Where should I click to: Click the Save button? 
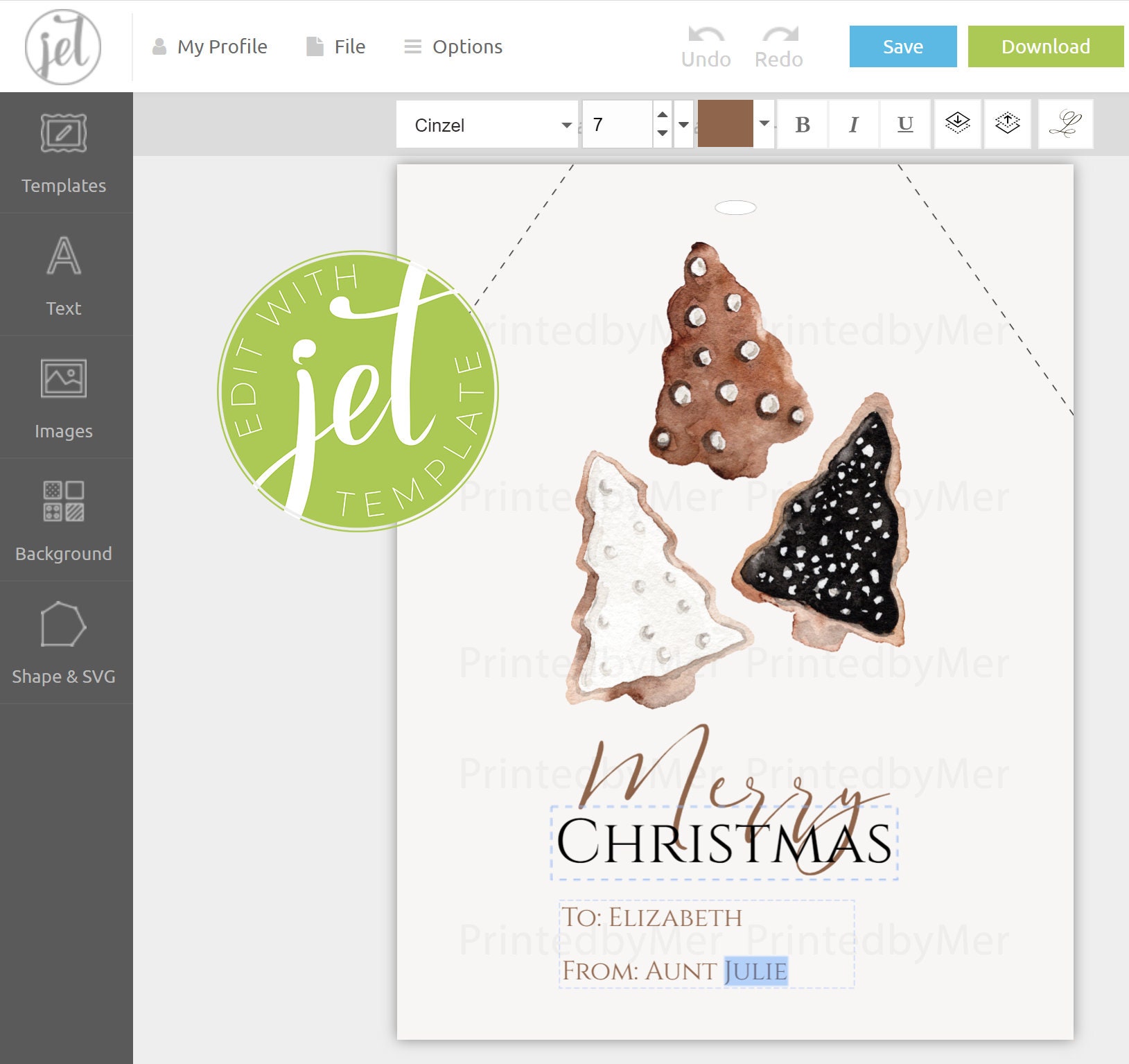(902, 46)
